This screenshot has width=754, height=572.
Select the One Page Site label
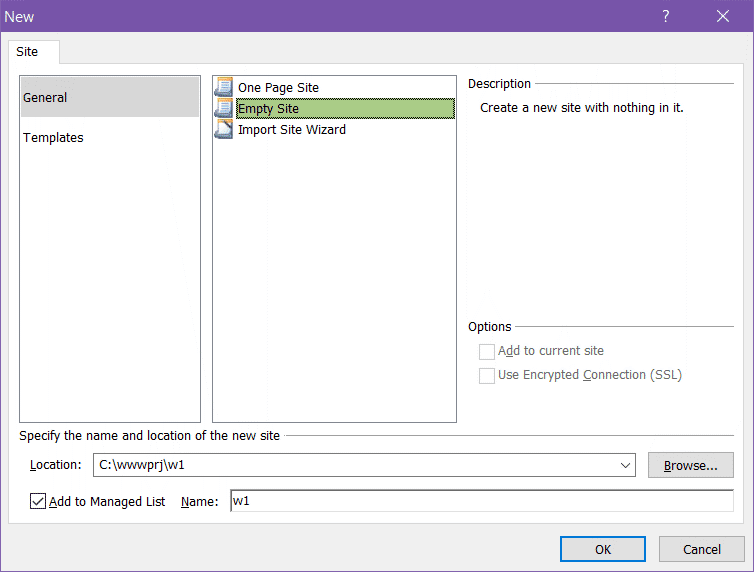[x=278, y=88]
